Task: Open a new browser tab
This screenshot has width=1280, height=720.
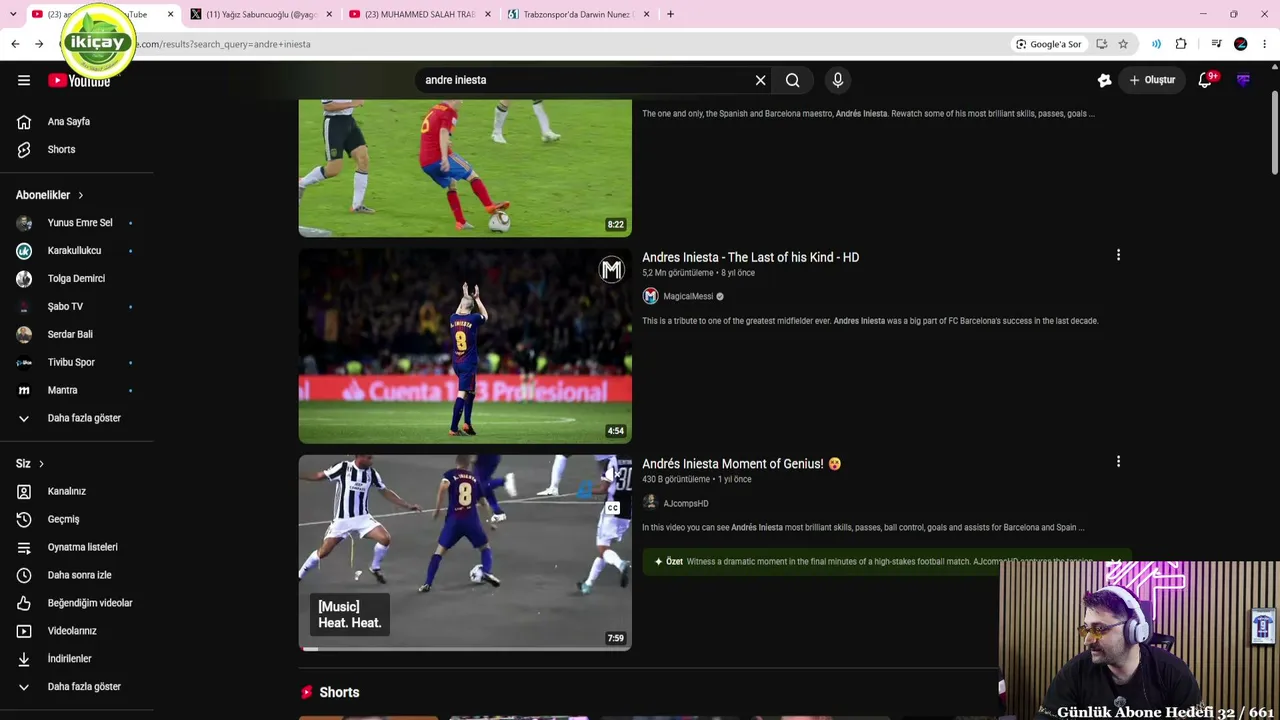Action: [x=670, y=14]
